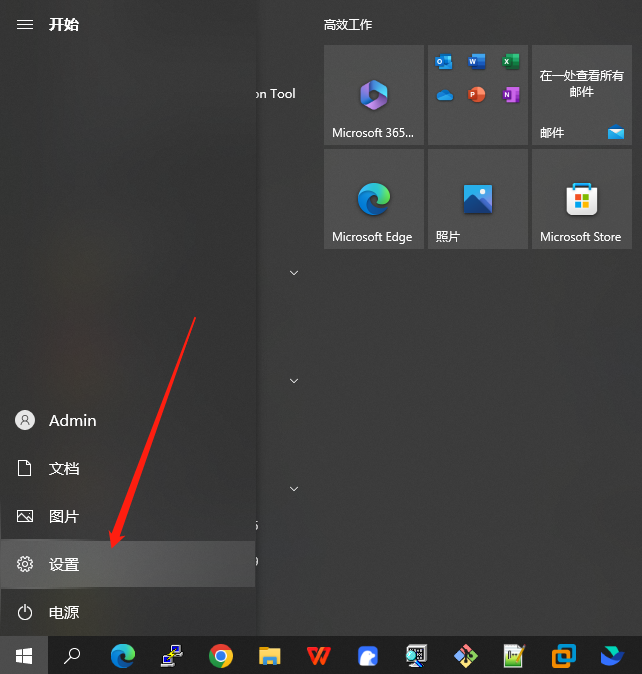Launch the Microsoft 365 tile
Screen dimensions: 642x674
click(x=373, y=95)
